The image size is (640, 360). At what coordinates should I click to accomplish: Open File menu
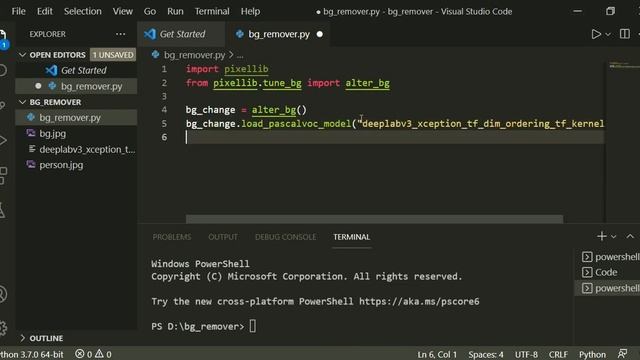click(x=18, y=11)
